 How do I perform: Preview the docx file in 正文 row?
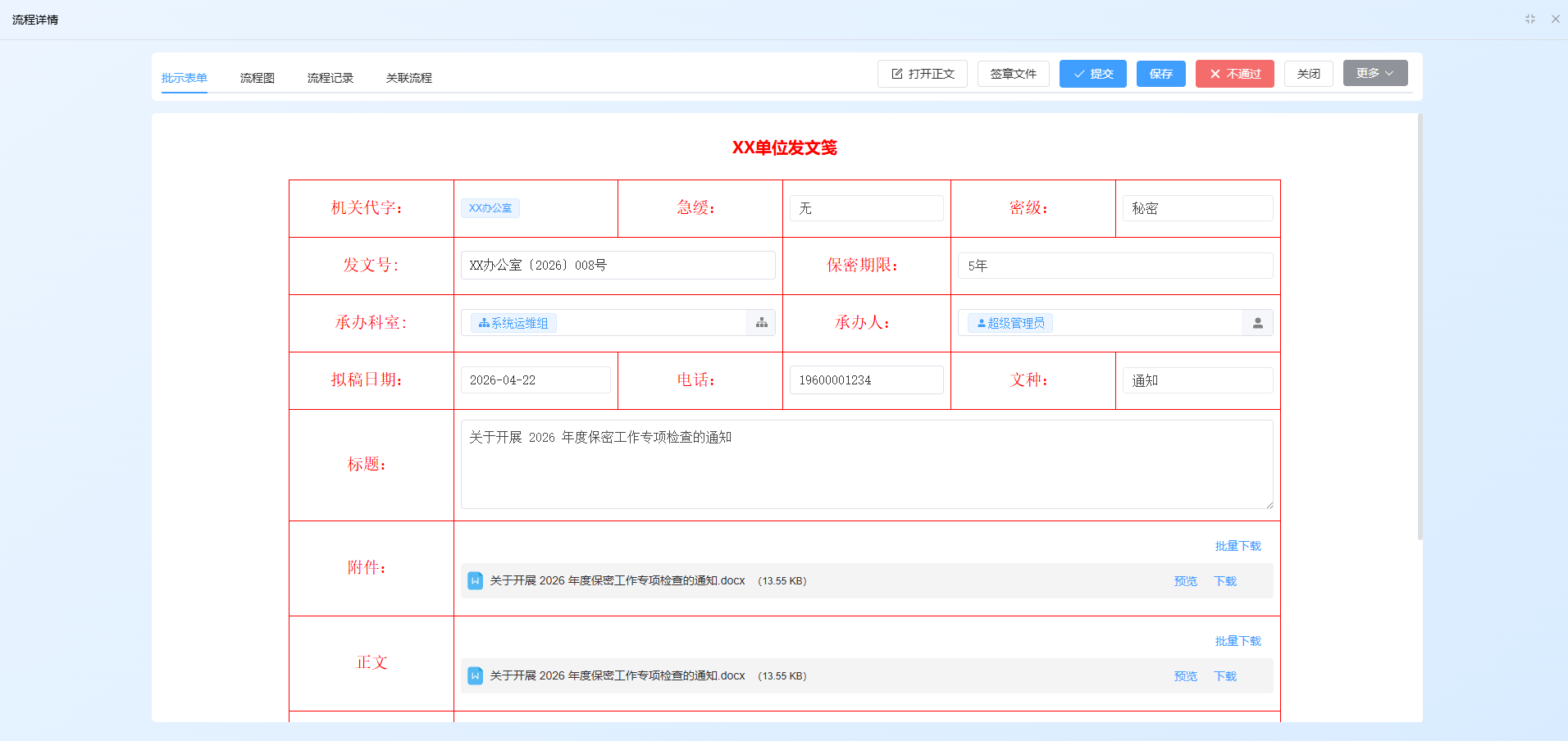pyautogui.click(x=1186, y=676)
